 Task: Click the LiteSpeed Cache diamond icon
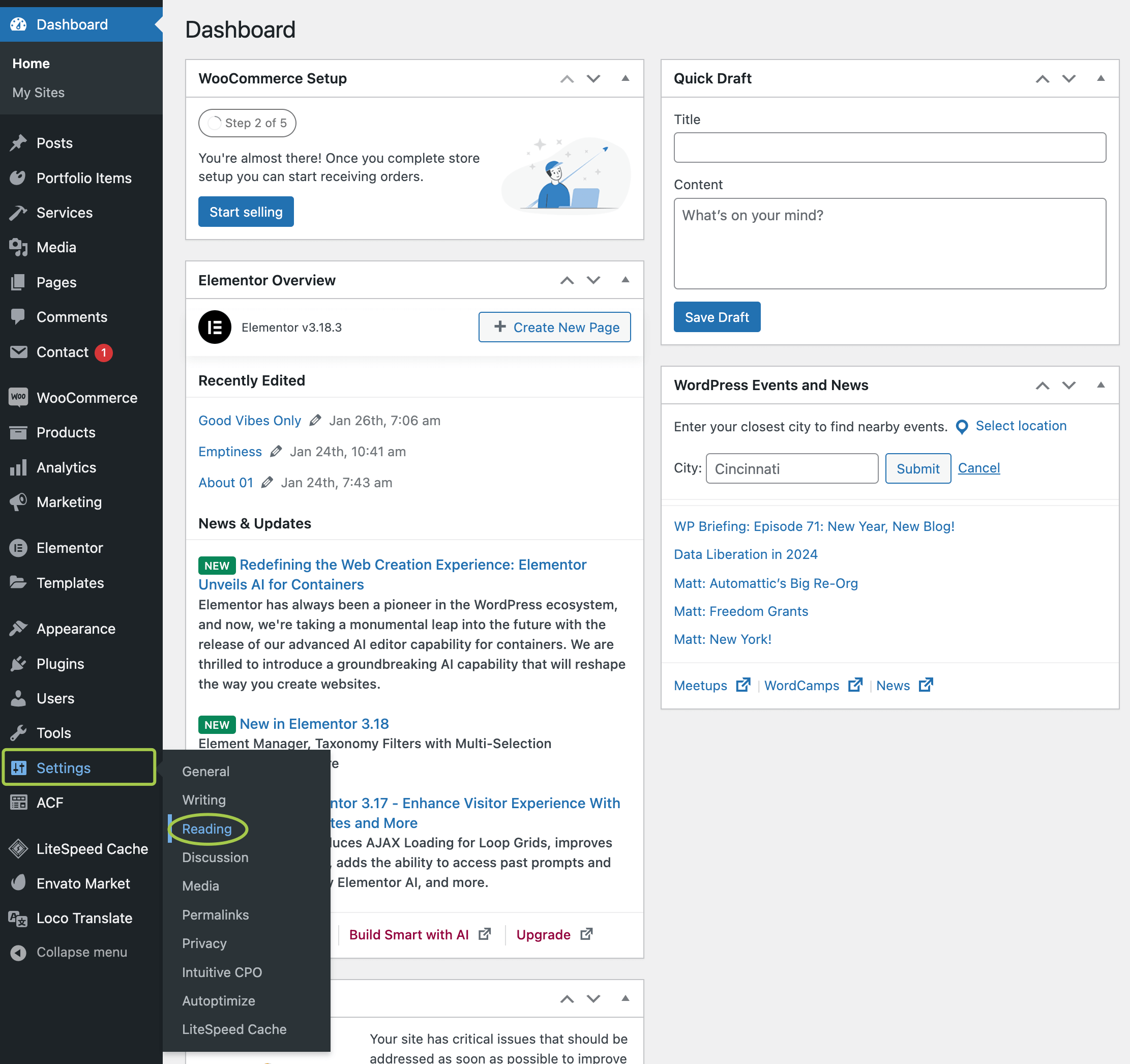point(18,848)
